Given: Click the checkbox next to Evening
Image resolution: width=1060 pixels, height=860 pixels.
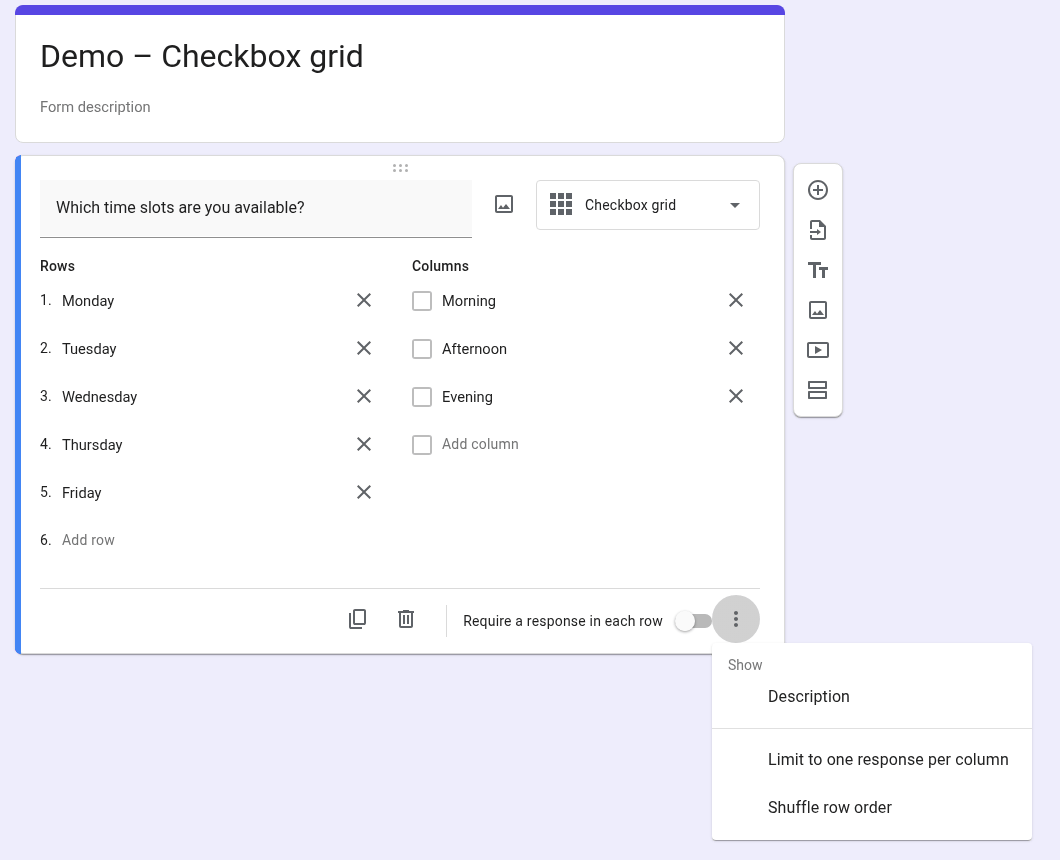Looking at the screenshot, I should coord(422,397).
